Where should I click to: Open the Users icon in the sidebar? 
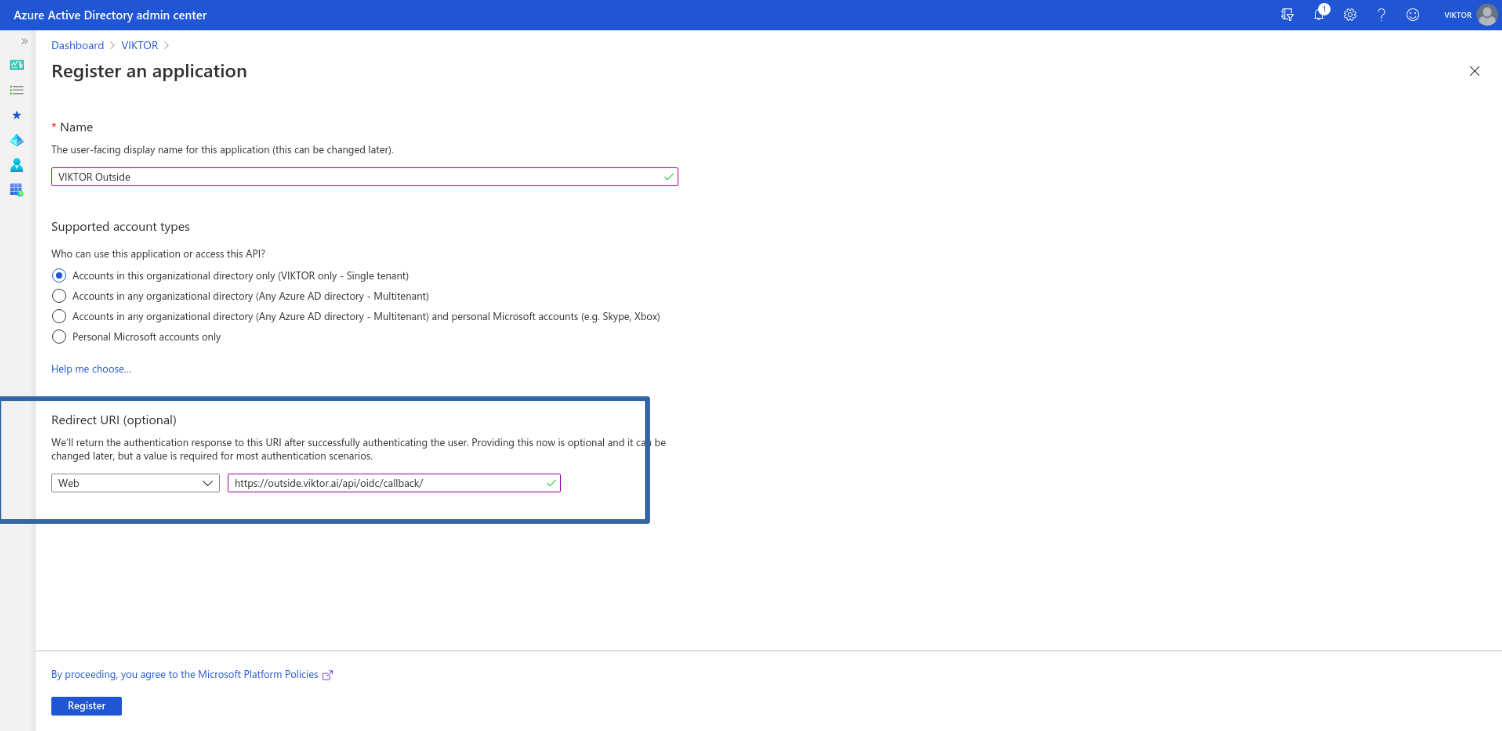tap(16, 165)
